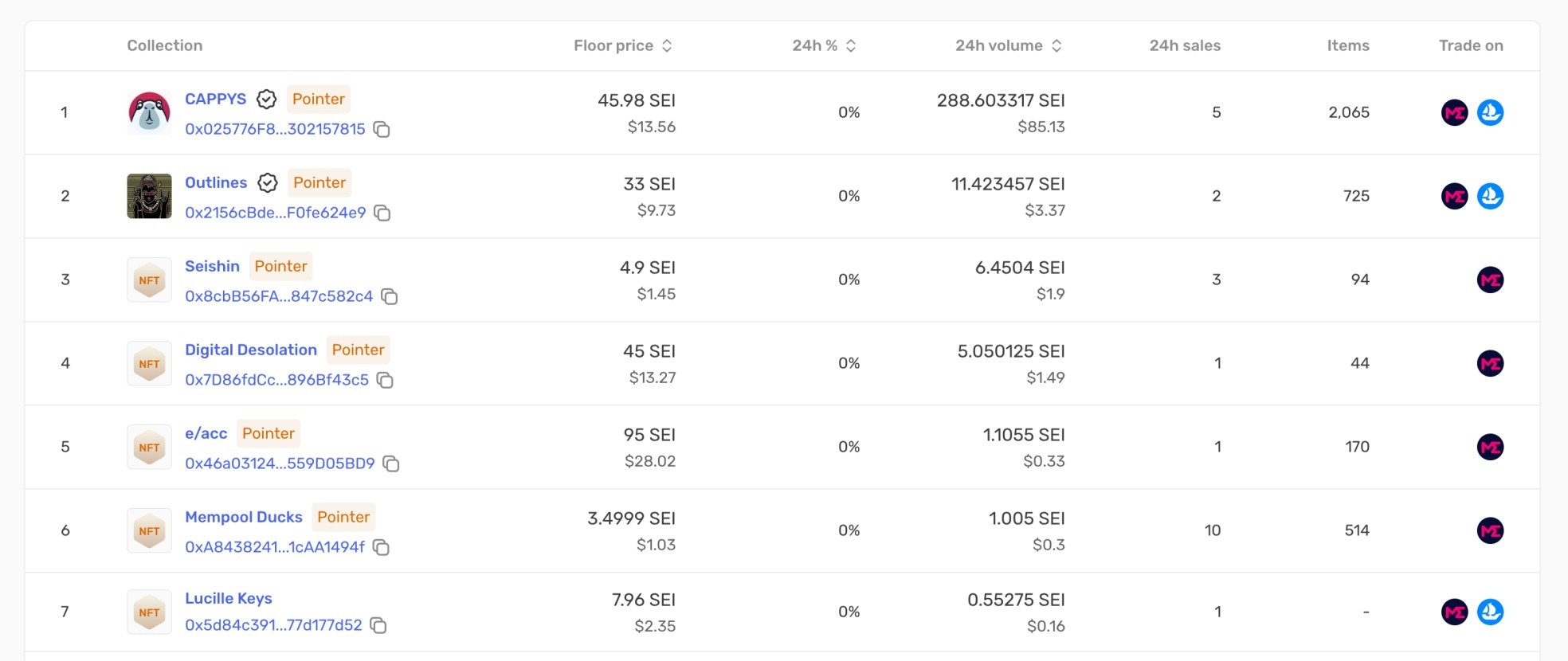Copy the Mempool Ducks contract address

(x=382, y=547)
